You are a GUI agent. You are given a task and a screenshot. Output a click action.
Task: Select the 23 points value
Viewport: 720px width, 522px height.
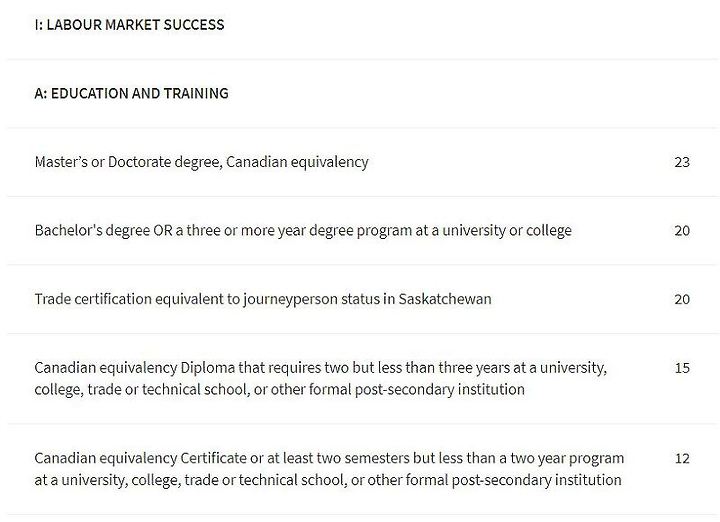point(682,162)
